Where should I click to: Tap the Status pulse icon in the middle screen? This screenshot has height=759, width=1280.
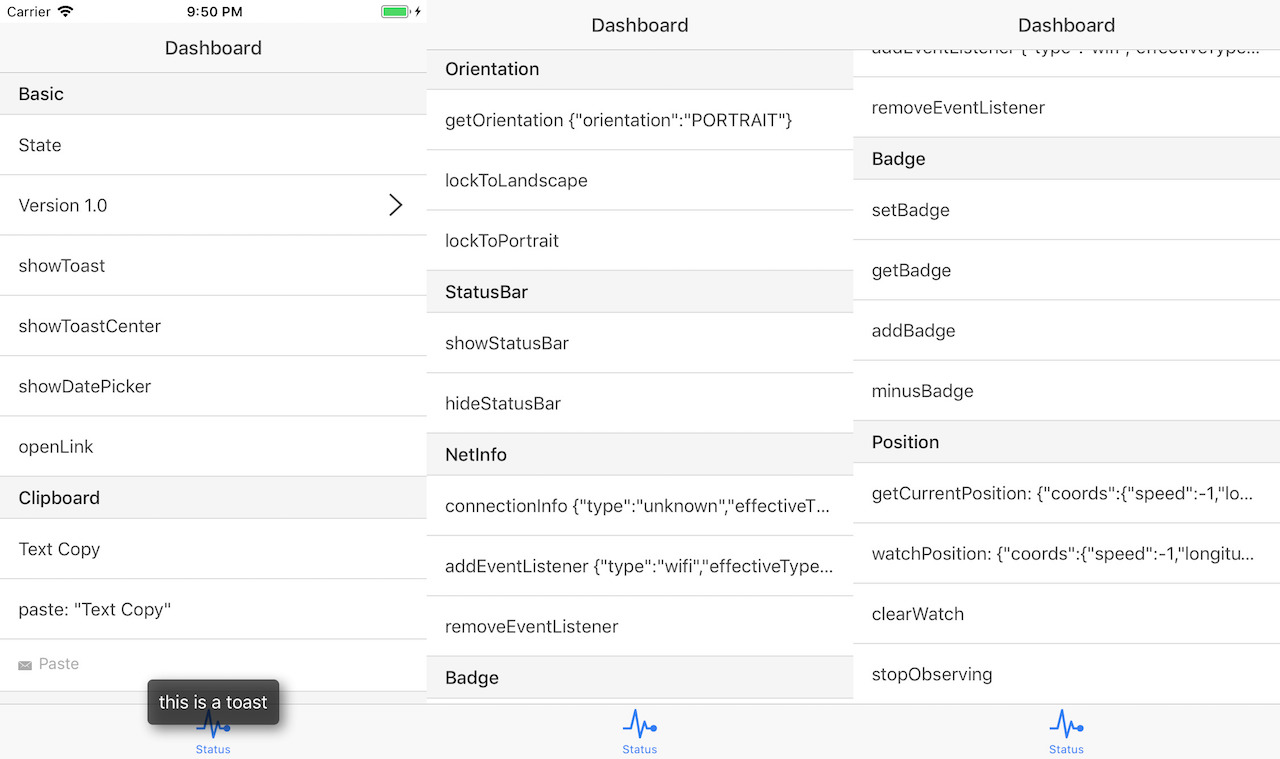(640, 724)
